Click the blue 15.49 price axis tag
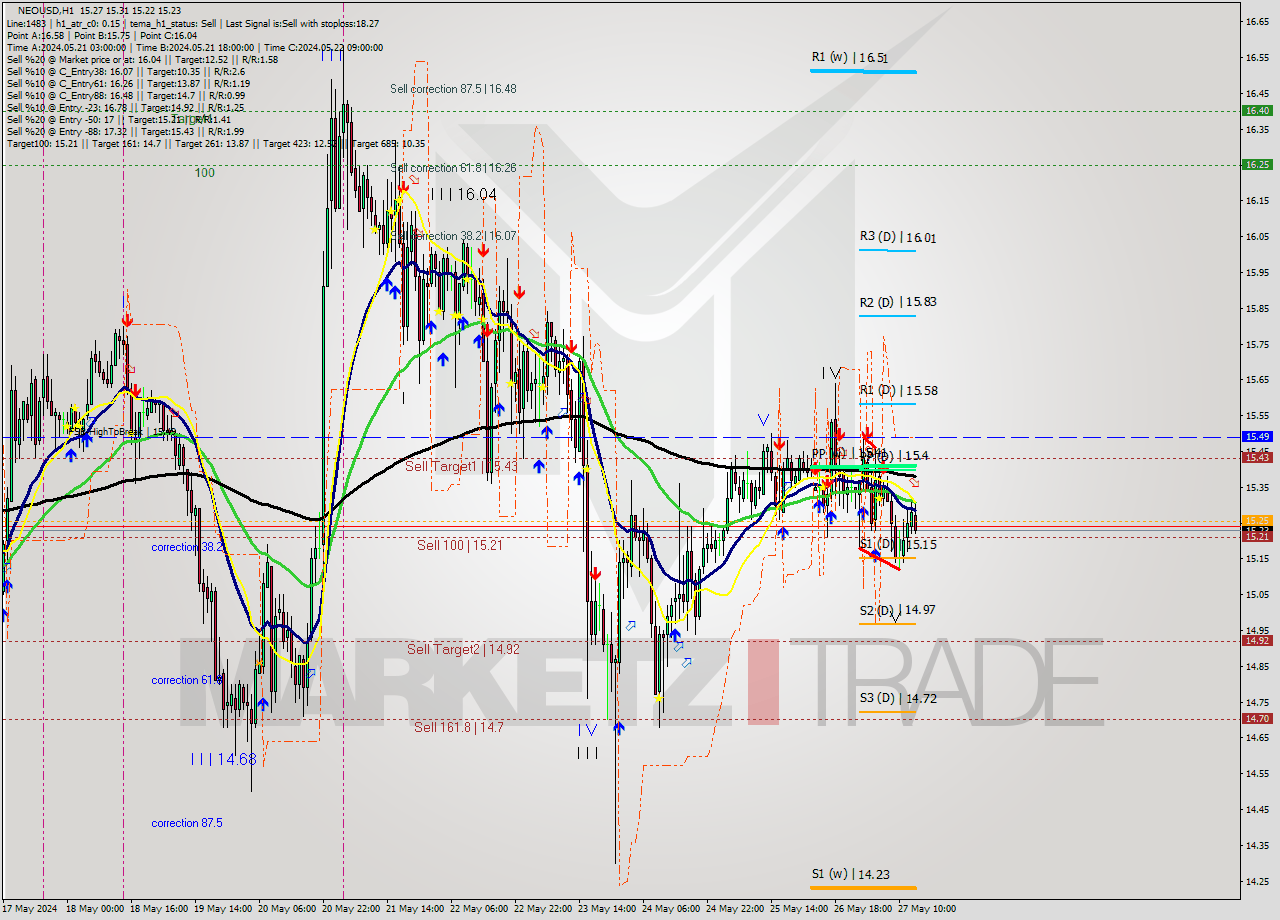Viewport: 1280px width, 920px height. [1256, 437]
